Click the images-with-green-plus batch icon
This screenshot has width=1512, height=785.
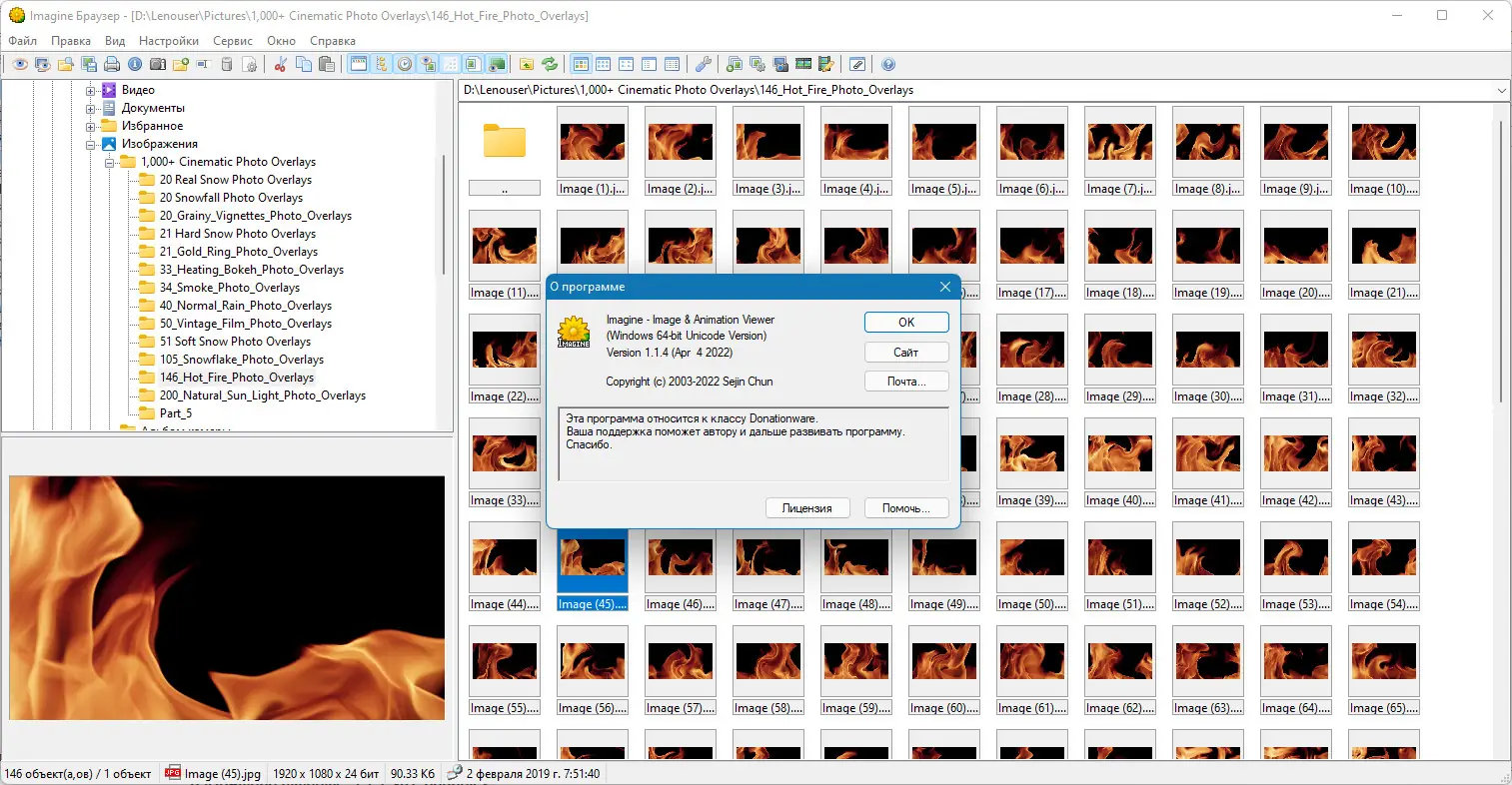tap(735, 64)
